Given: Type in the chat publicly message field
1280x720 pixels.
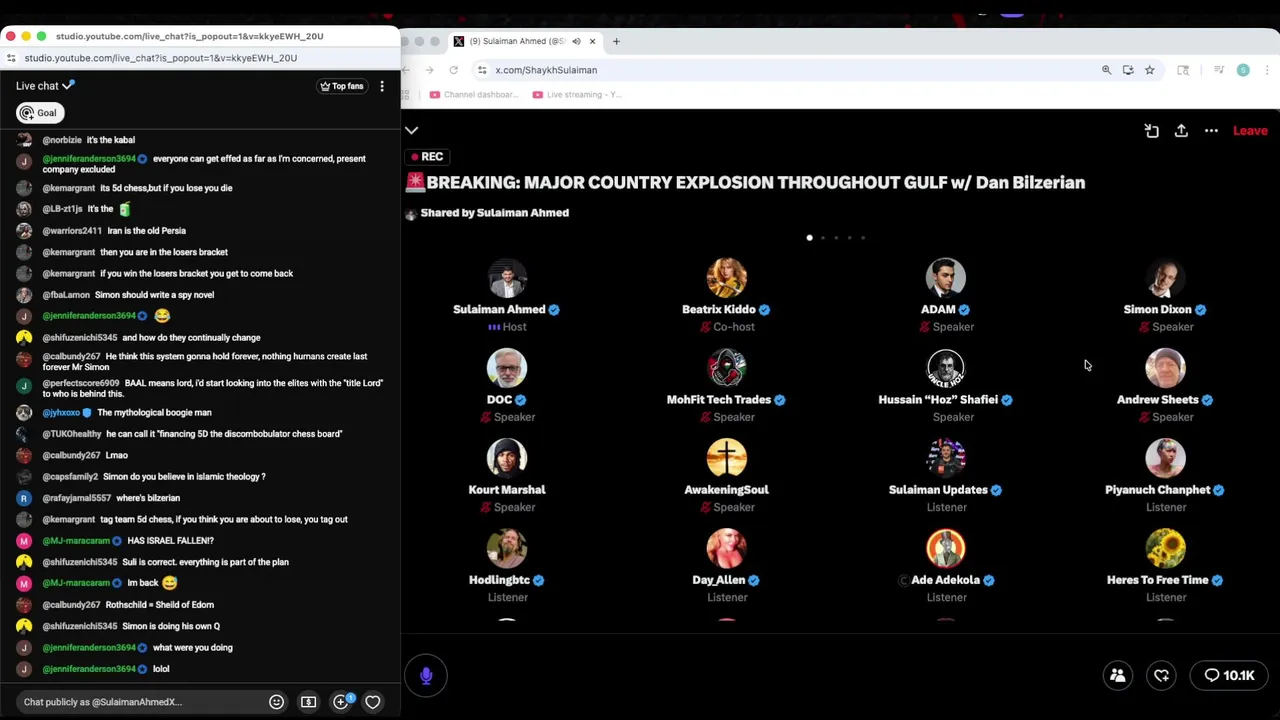Looking at the screenshot, I should 140,702.
